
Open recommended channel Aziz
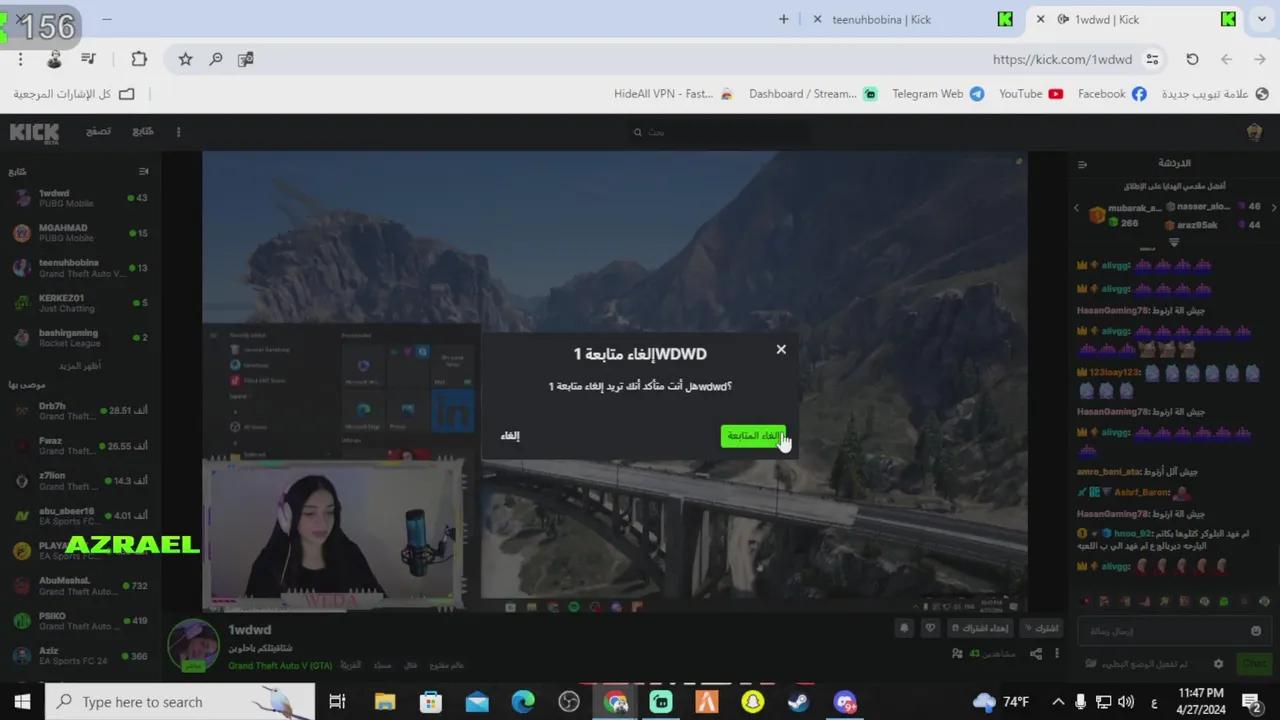click(x=80, y=656)
